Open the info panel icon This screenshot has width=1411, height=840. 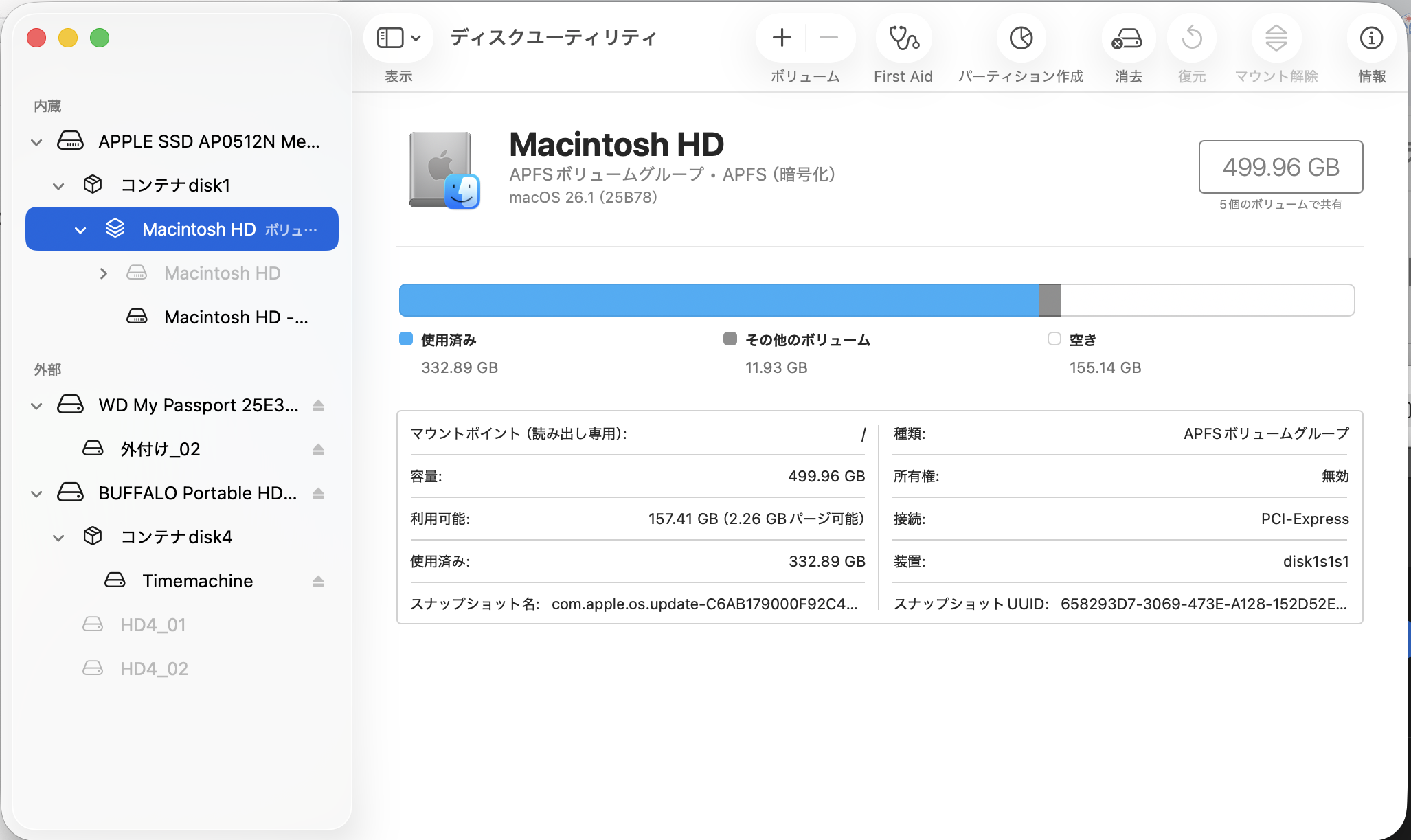click(x=1371, y=38)
